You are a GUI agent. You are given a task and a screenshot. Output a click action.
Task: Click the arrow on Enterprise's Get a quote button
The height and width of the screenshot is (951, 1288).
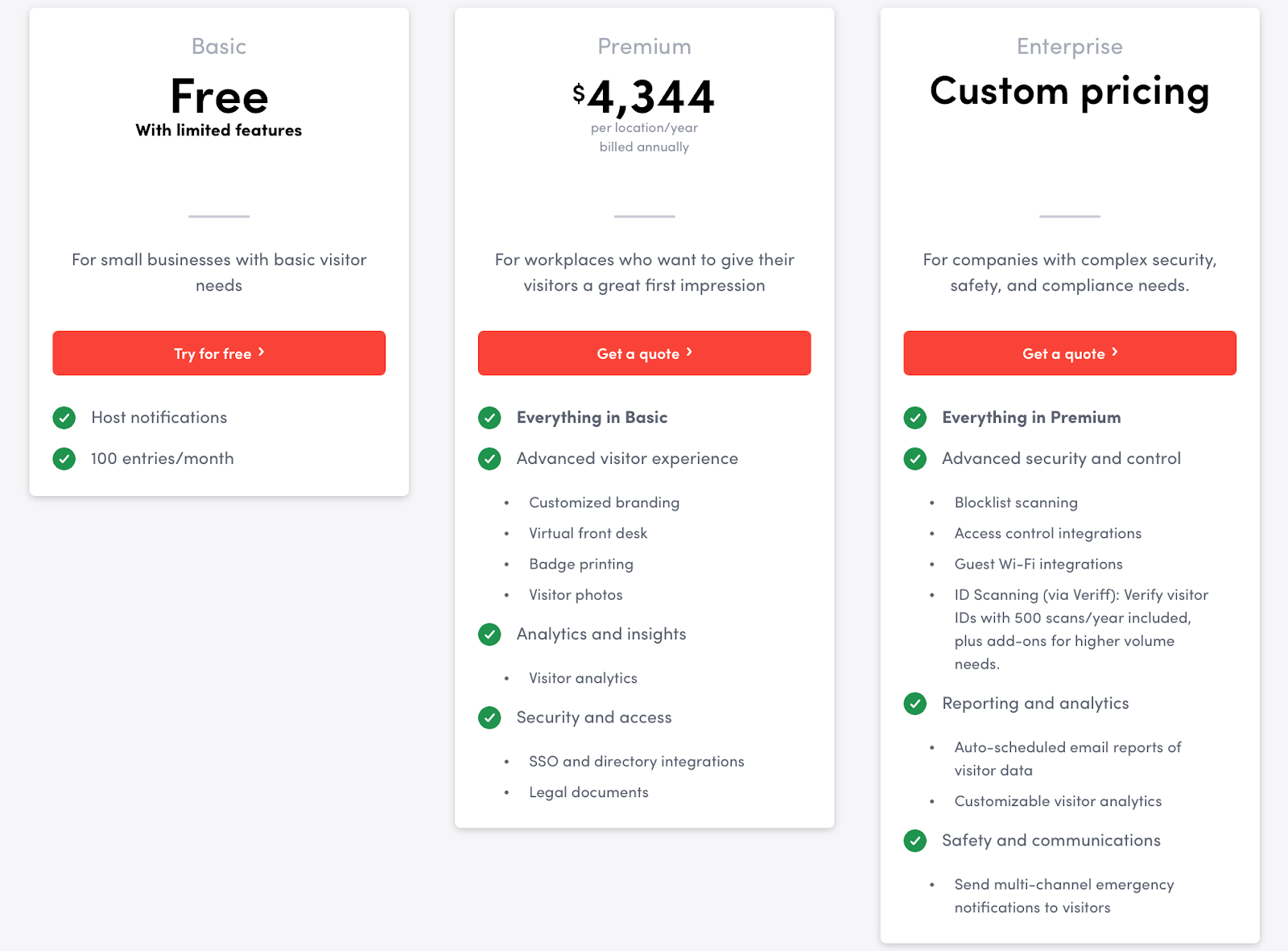click(1115, 352)
